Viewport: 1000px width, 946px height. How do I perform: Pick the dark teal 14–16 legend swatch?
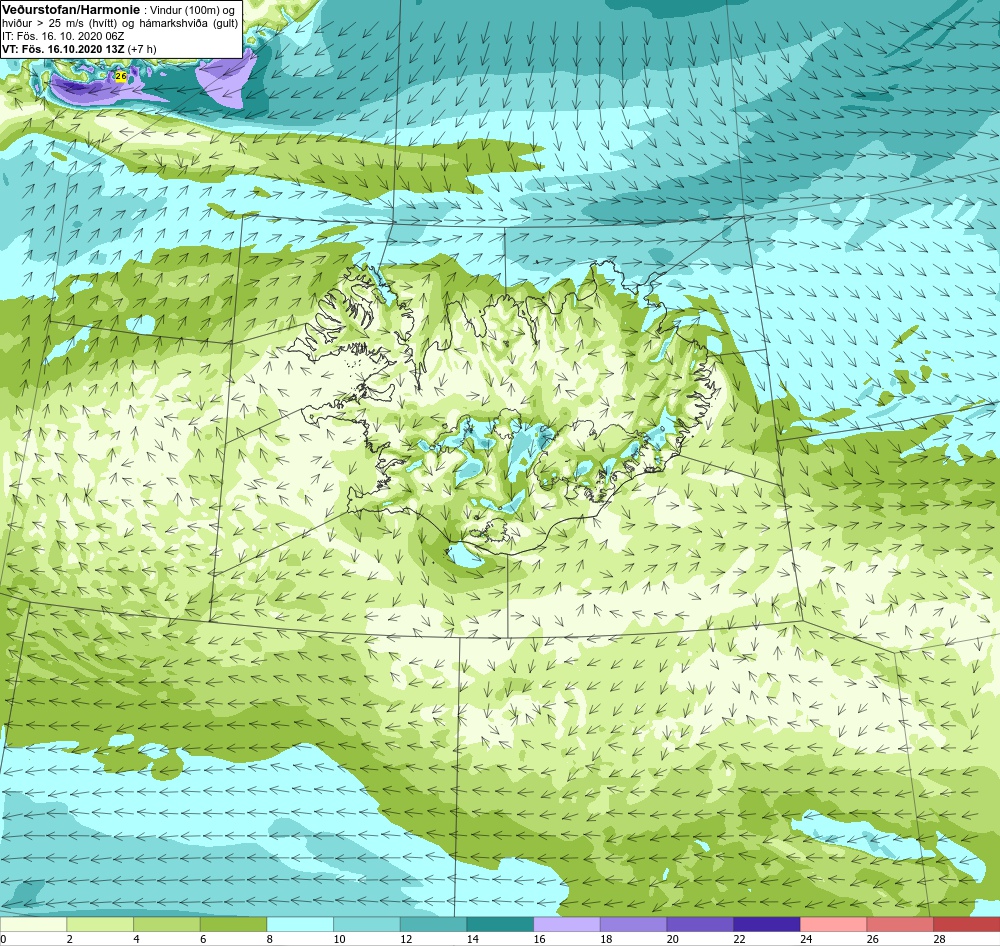pos(500,924)
